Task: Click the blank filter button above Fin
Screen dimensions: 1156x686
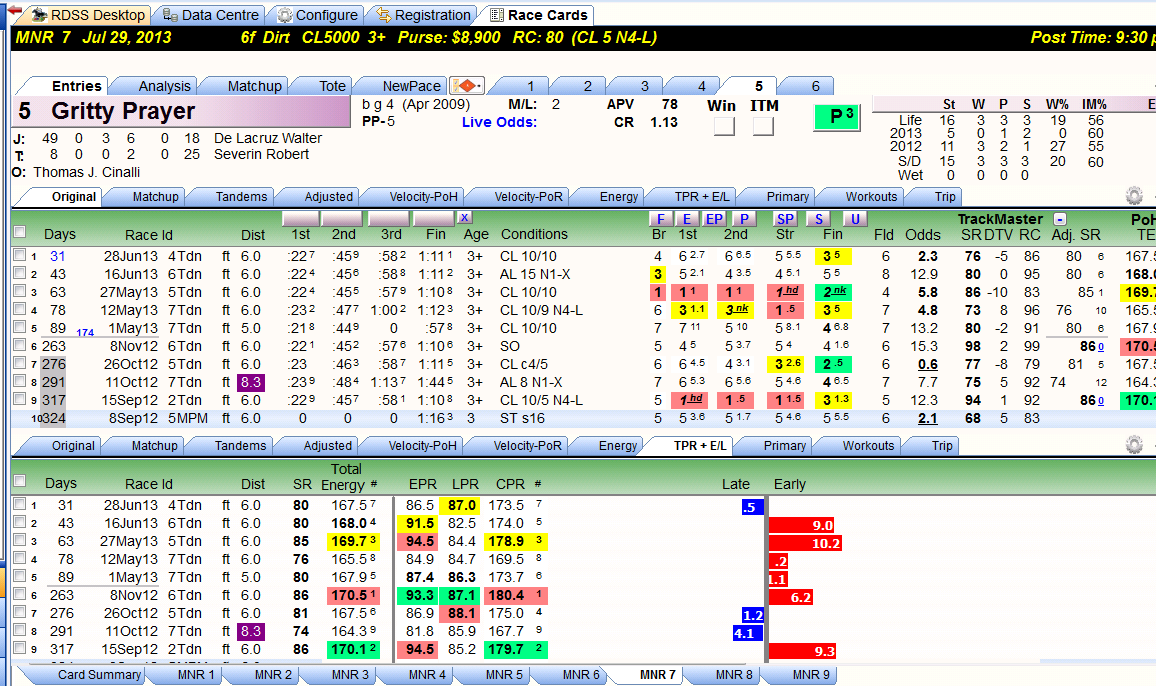Action: [434, 218]
